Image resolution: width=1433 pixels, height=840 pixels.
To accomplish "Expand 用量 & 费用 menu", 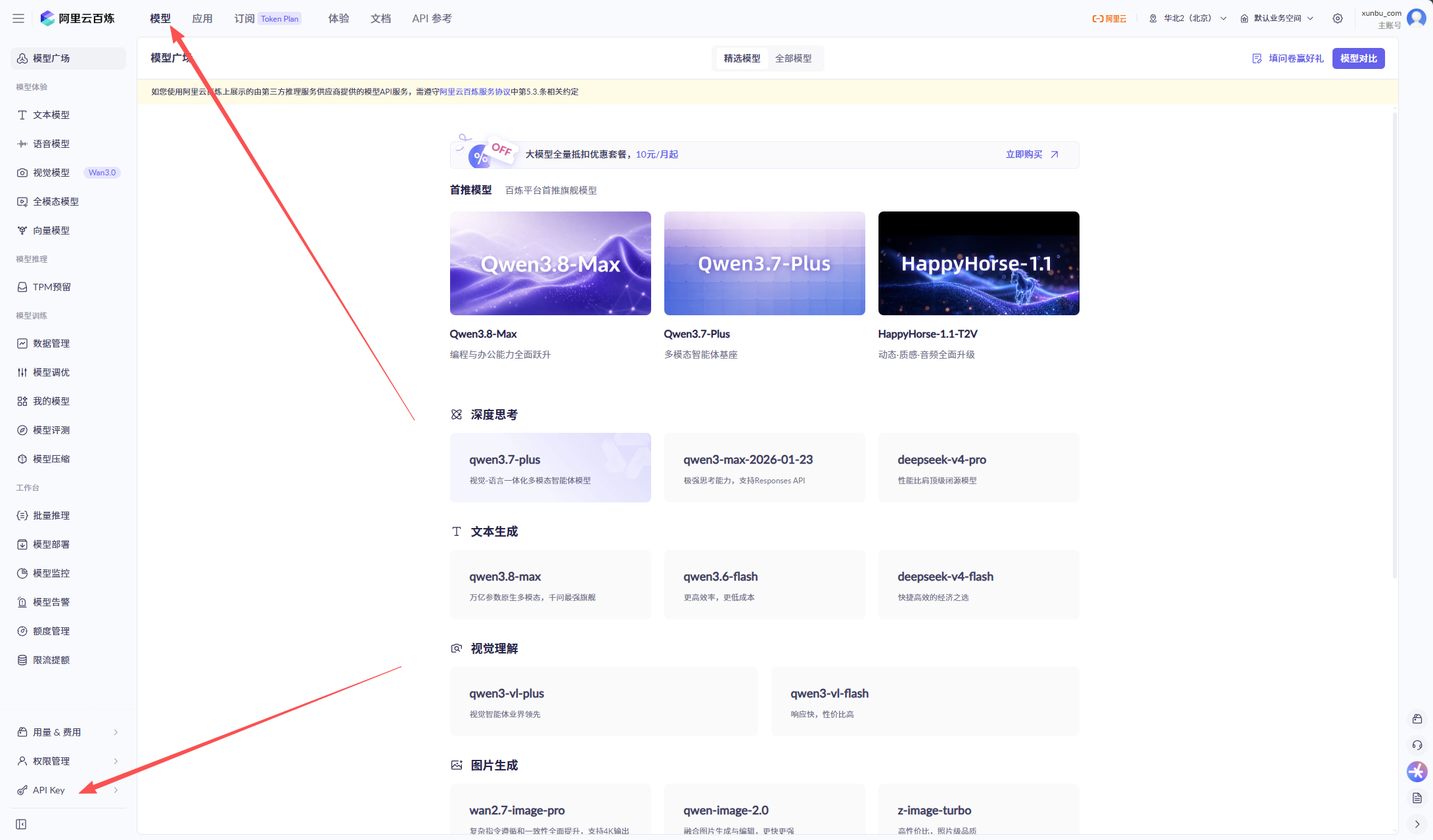I will (68, 732).
